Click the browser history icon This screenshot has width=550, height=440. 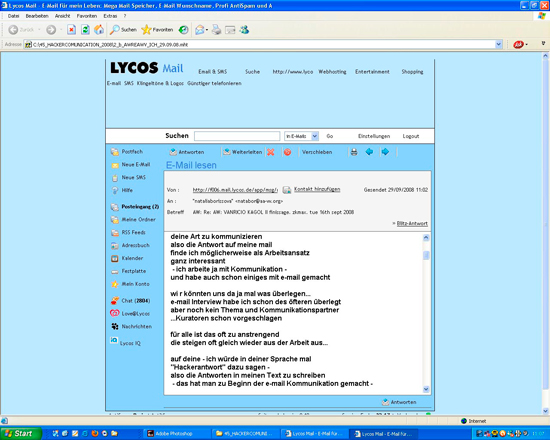(183, 30)
